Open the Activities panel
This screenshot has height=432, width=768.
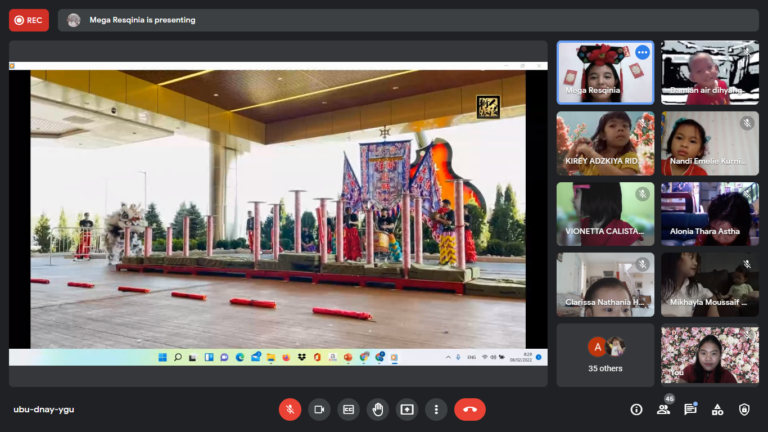click(717, 409)
